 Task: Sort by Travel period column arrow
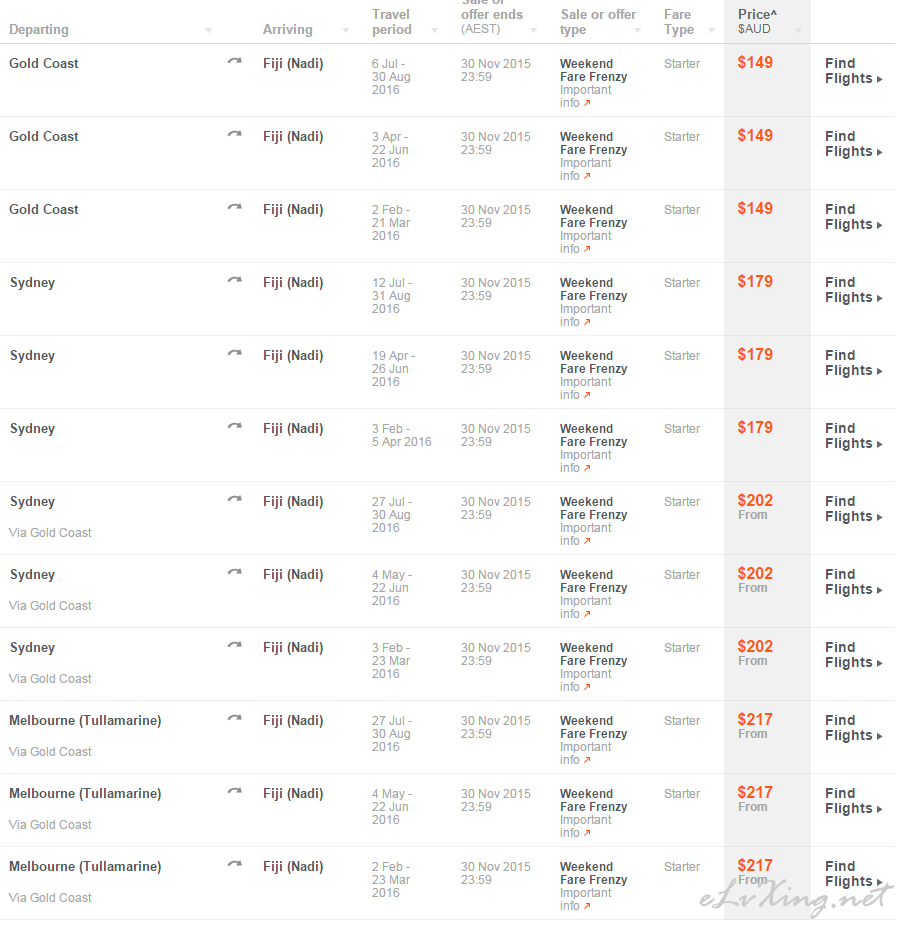point(434,30)
